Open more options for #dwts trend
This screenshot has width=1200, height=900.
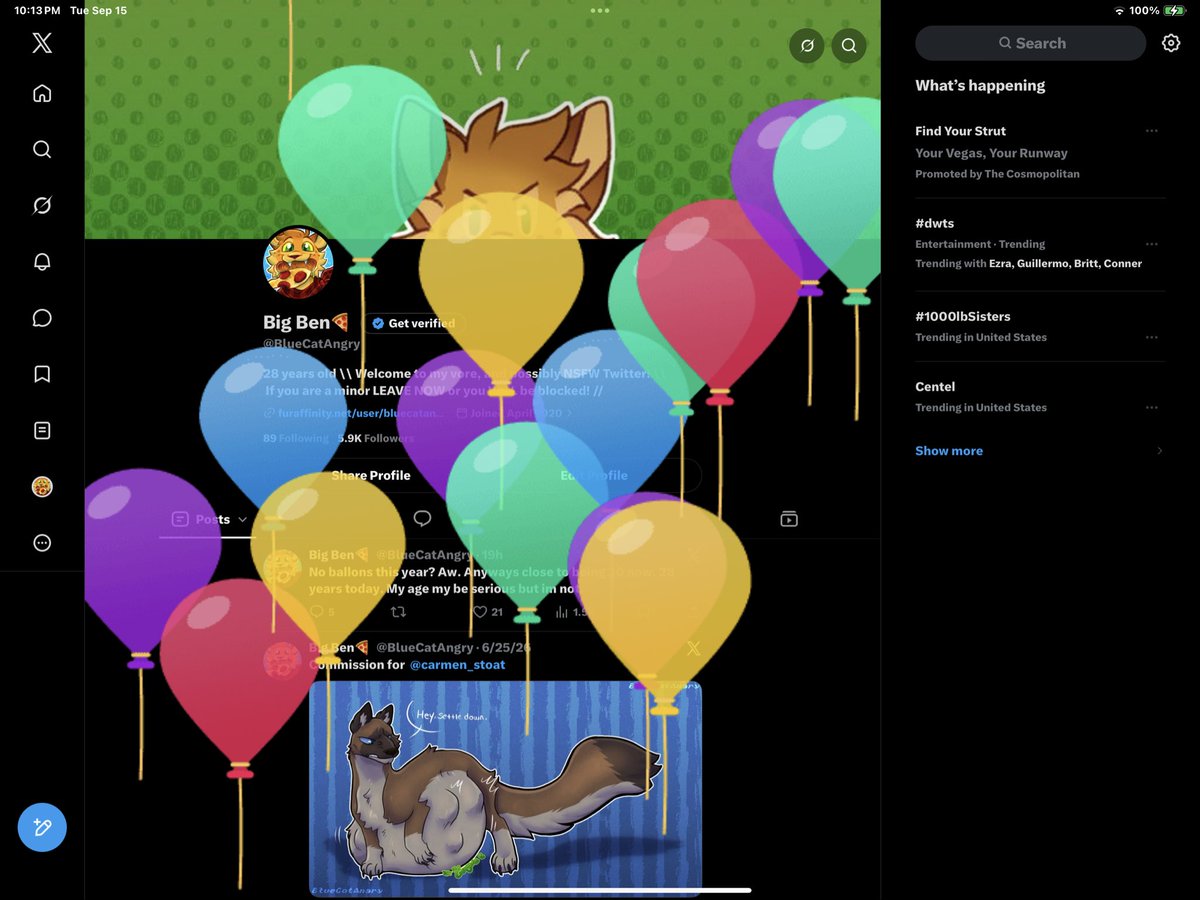pos(1152,244)
